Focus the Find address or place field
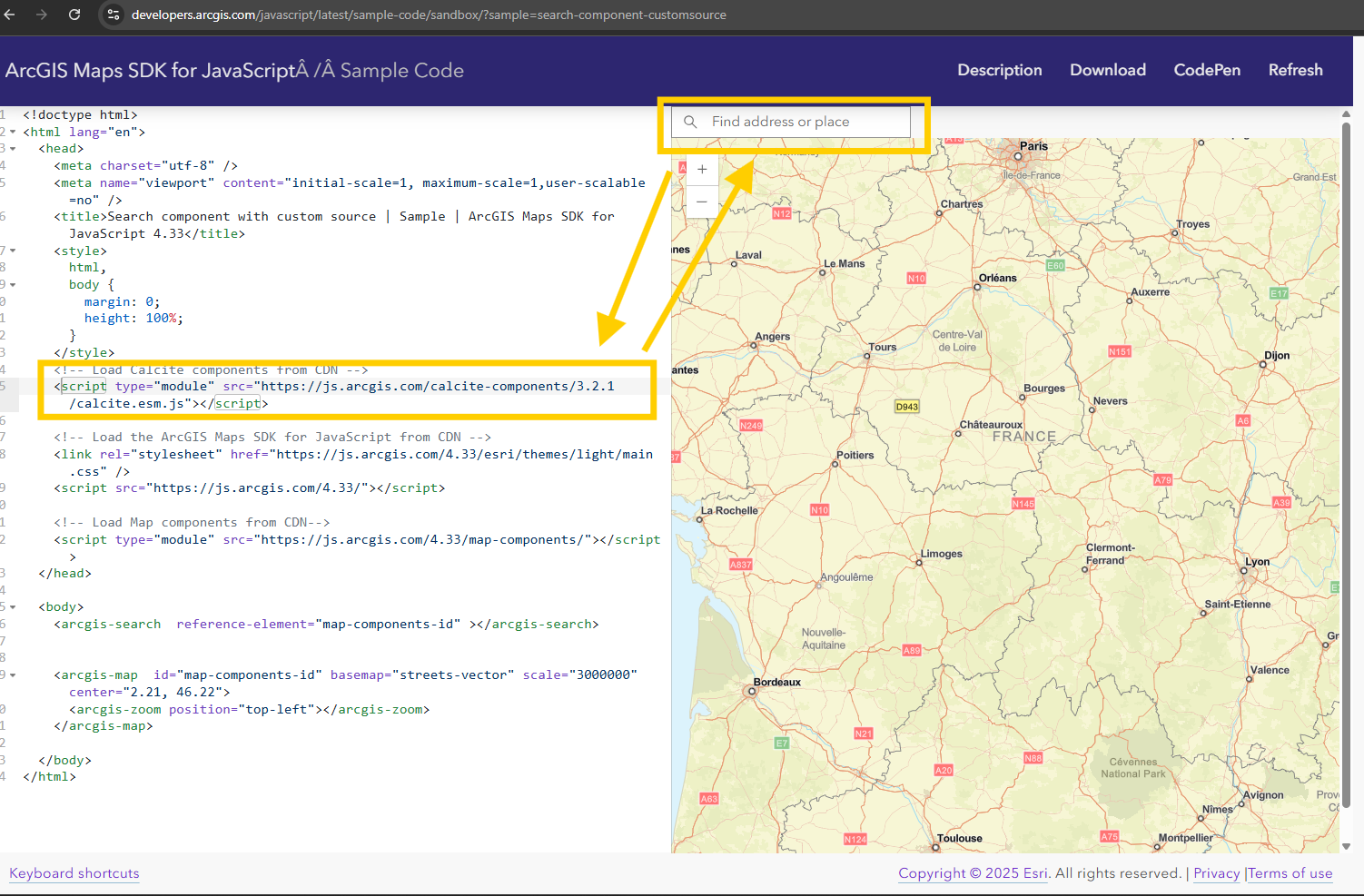The width and height of the screenshot is (1364, 896). click(791, 122)
